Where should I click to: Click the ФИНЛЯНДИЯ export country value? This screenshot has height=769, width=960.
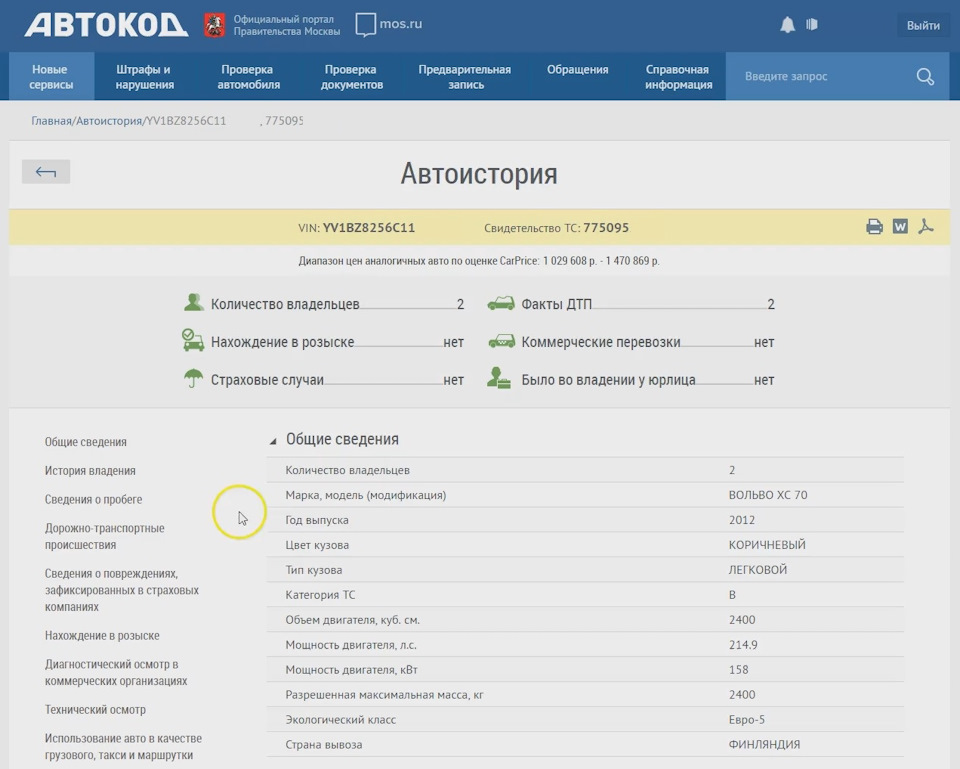[764, 745]
